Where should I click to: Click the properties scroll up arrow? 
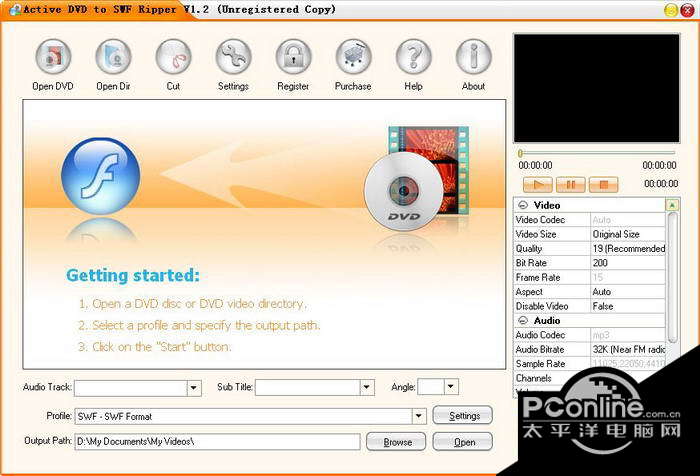point(672,205)
